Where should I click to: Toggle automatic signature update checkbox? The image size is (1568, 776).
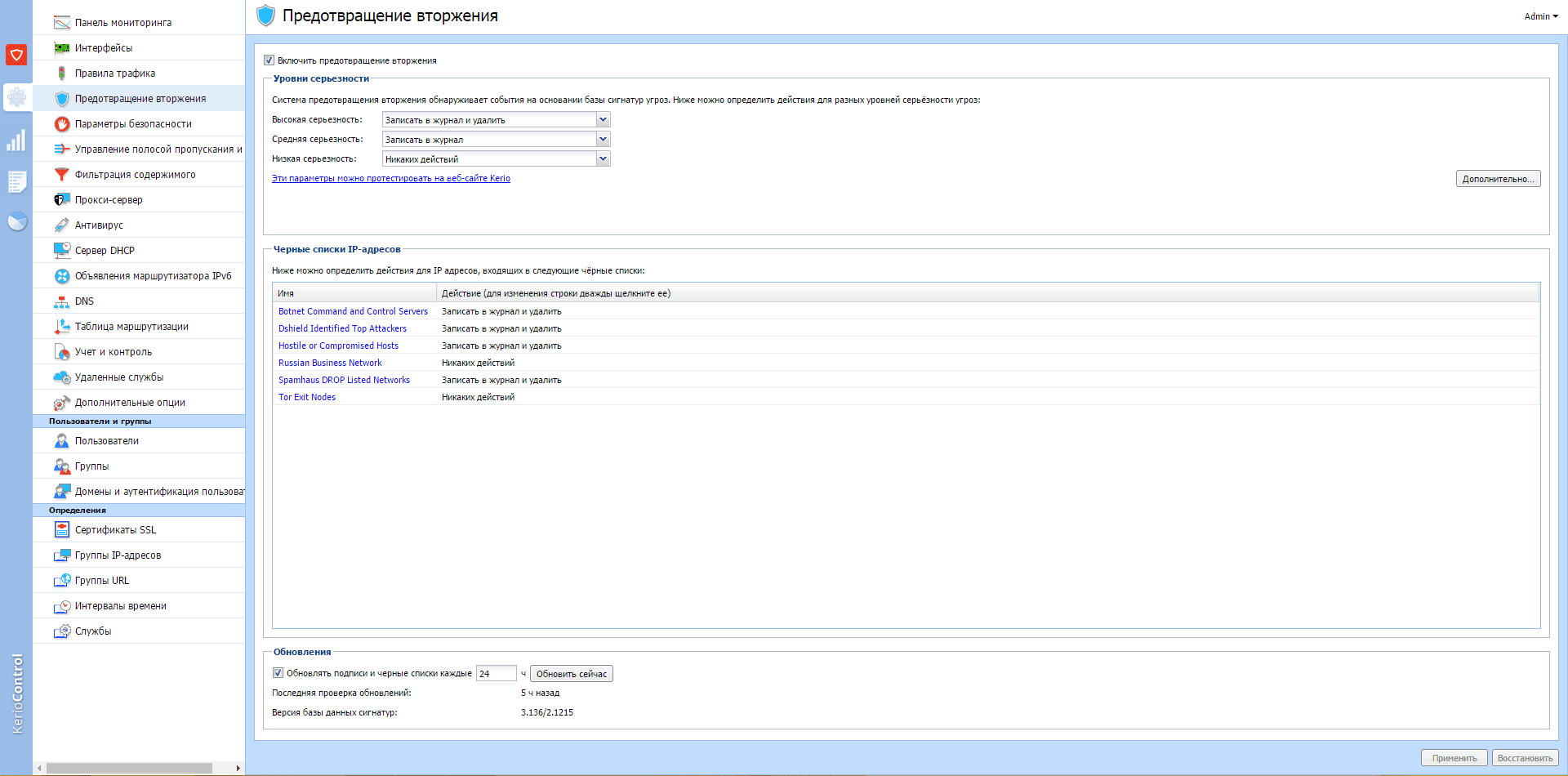(278, 673)
